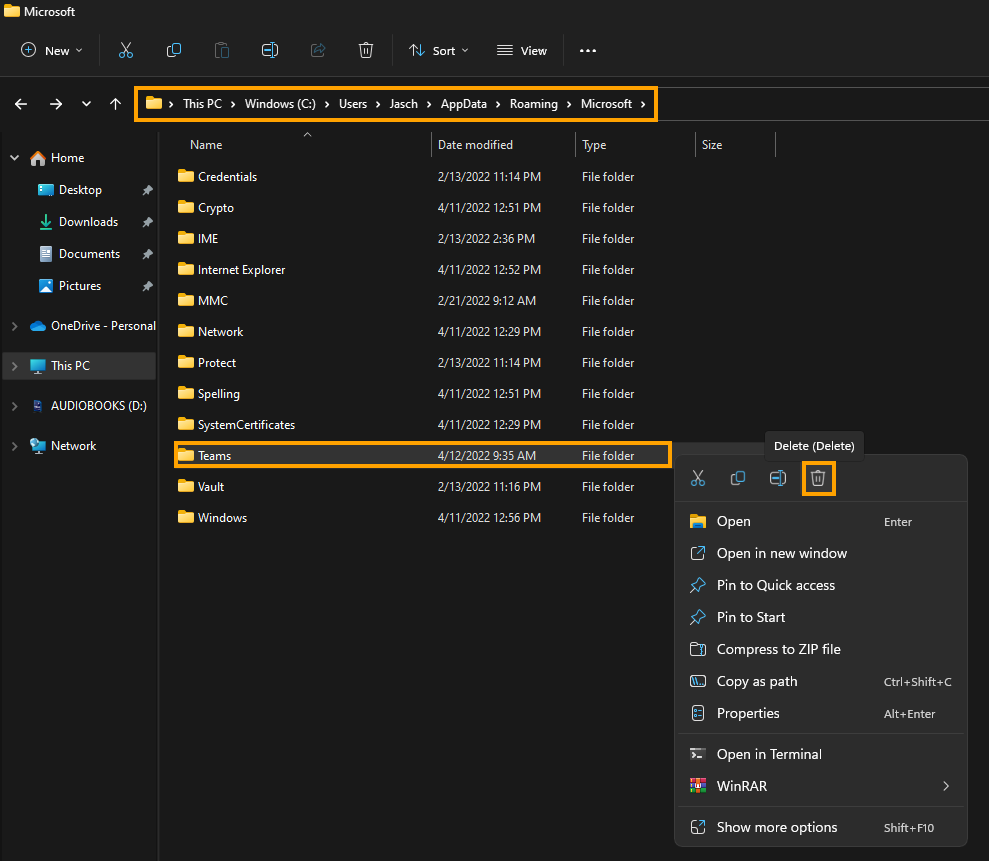
Task: Choose Pin to Quick access
Action: click(x=821, y=585)
